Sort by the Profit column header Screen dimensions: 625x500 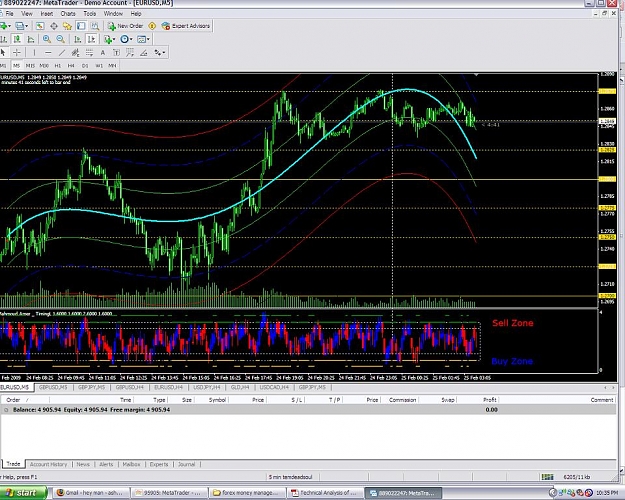click(489, 400)
